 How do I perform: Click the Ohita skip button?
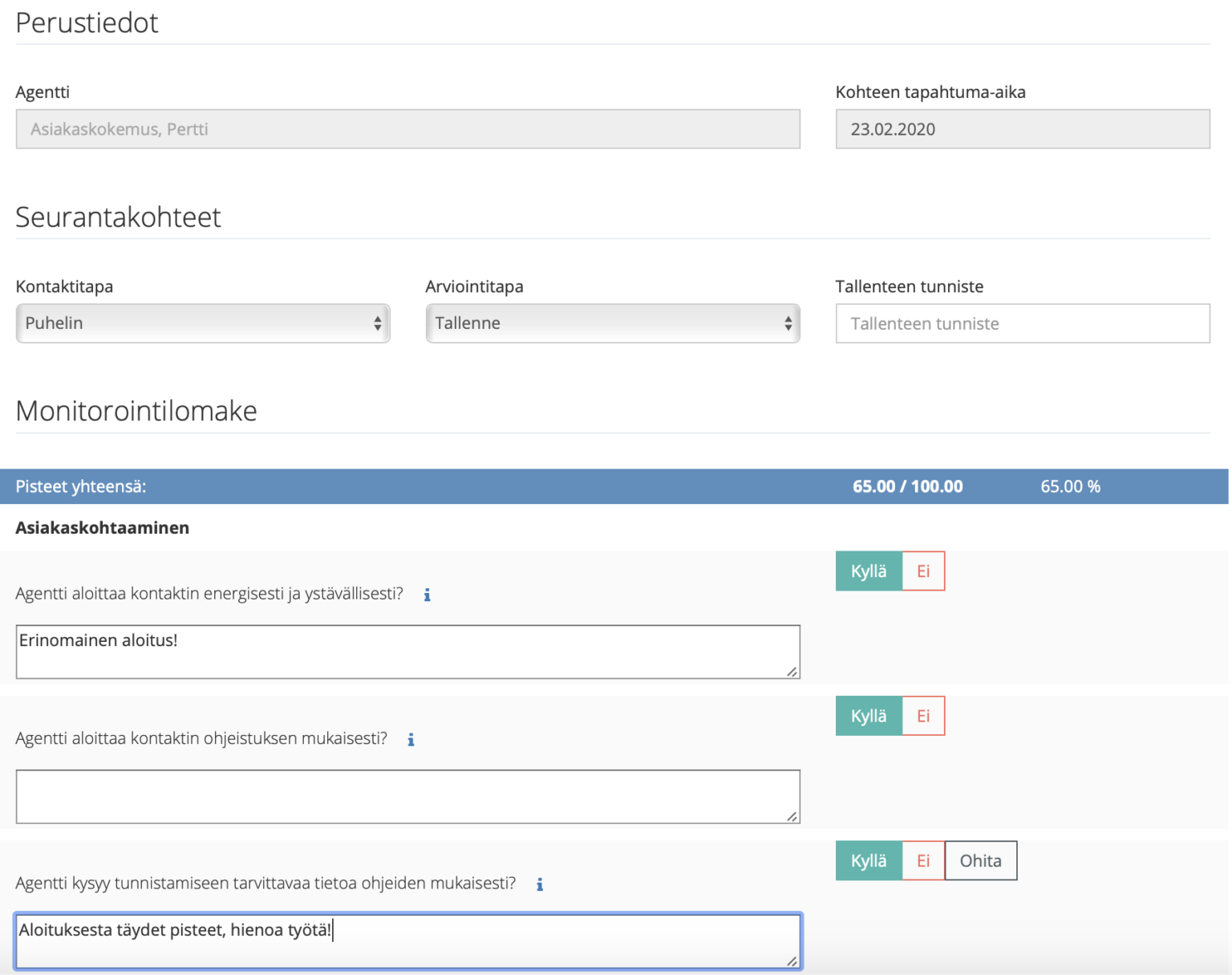coord(980,860)
